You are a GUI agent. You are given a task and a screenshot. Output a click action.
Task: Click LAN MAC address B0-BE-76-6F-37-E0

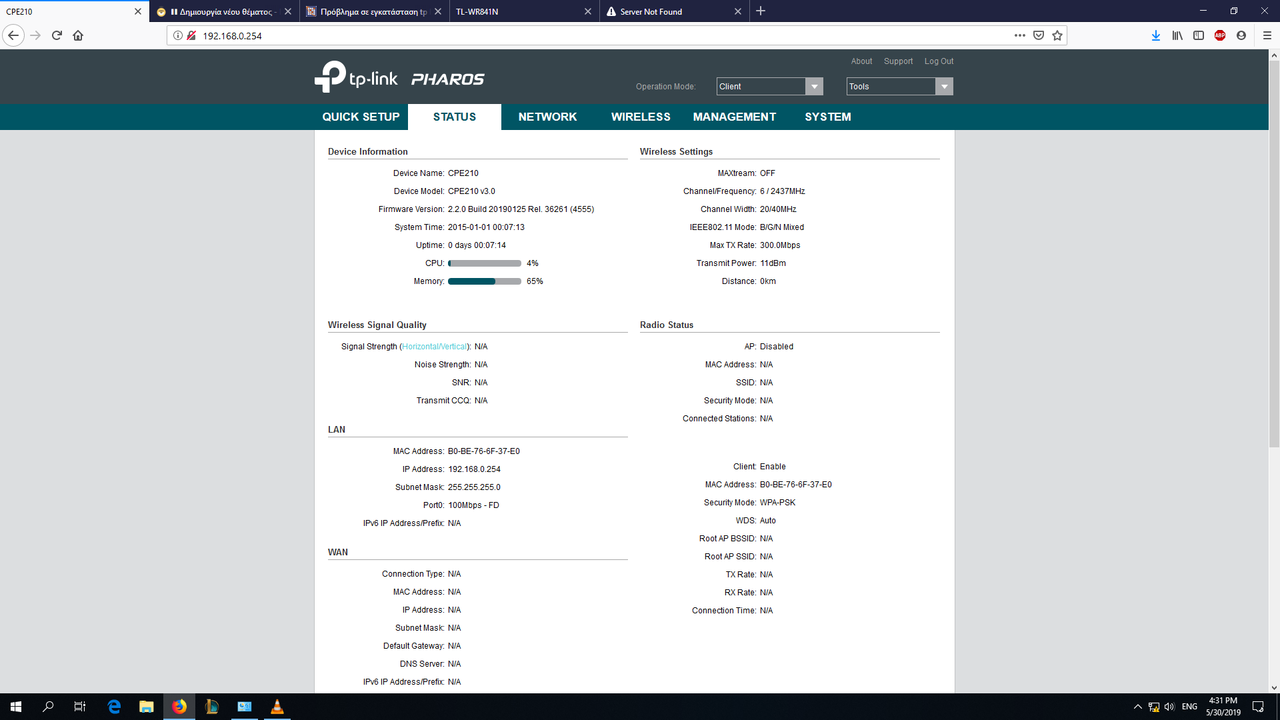click(x=484, y=451)
